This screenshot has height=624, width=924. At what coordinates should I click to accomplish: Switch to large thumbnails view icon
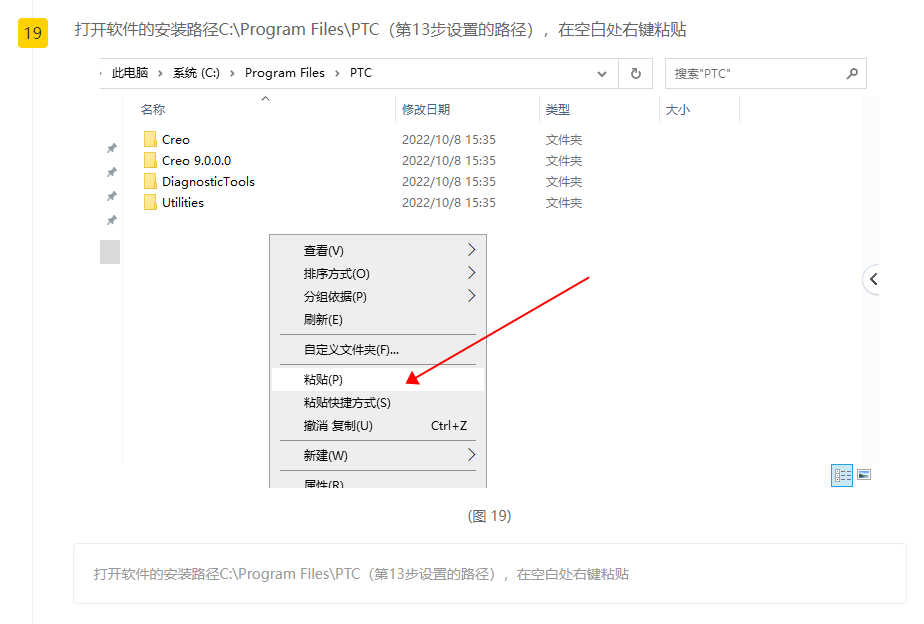click(x=864, y=475)
